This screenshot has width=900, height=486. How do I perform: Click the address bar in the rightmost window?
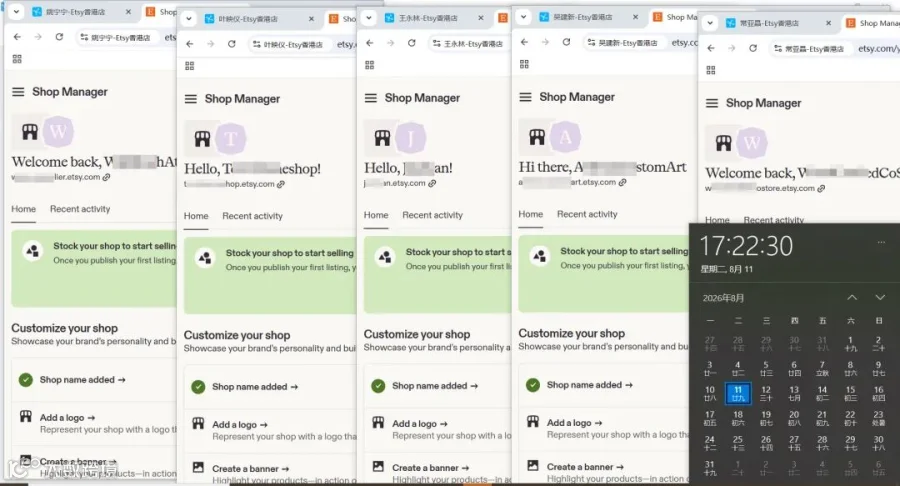point(835,49)
